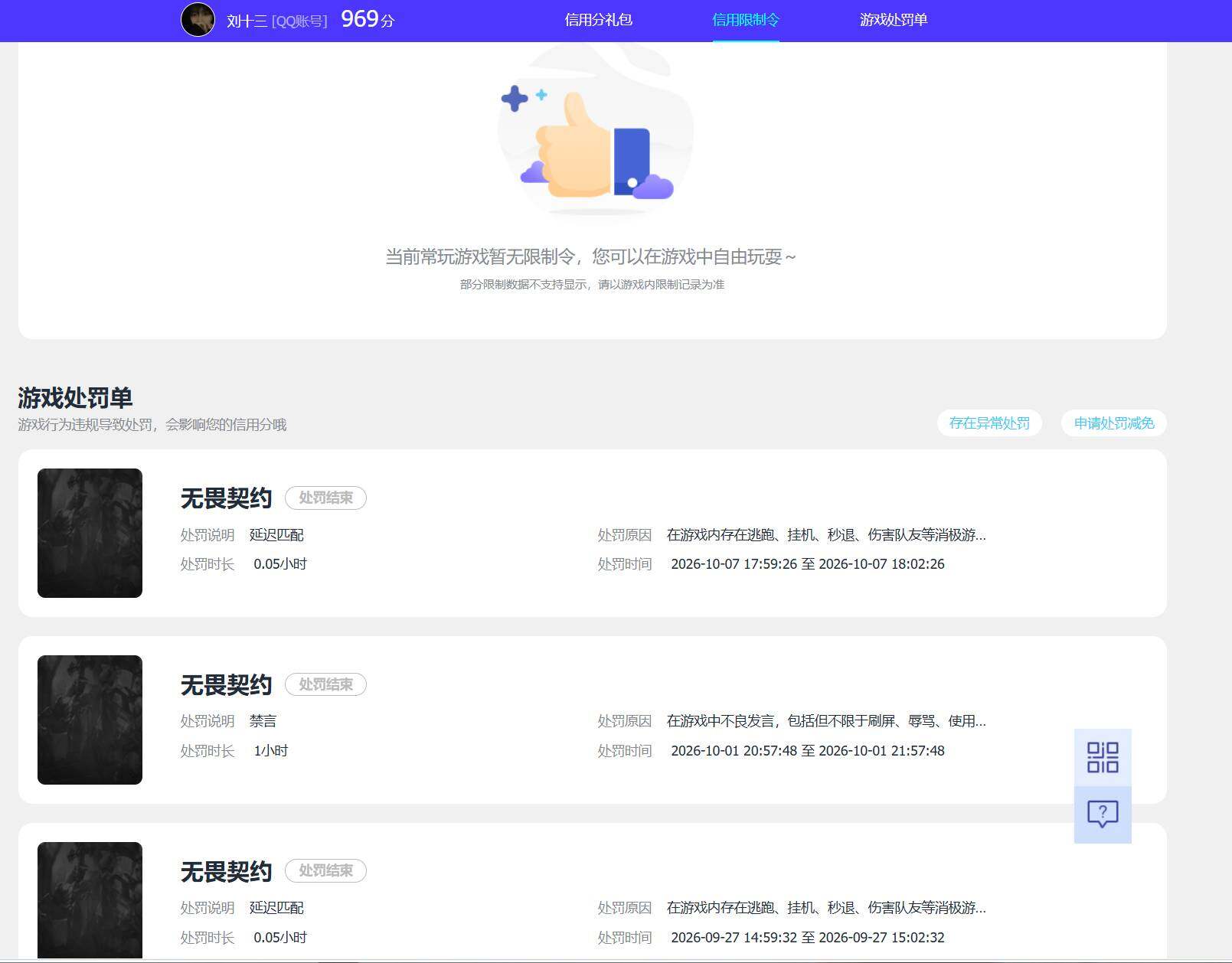The image size is (1232, 963).
Task: Open the 游戏处罚单 tab in header
Action: 894,20
